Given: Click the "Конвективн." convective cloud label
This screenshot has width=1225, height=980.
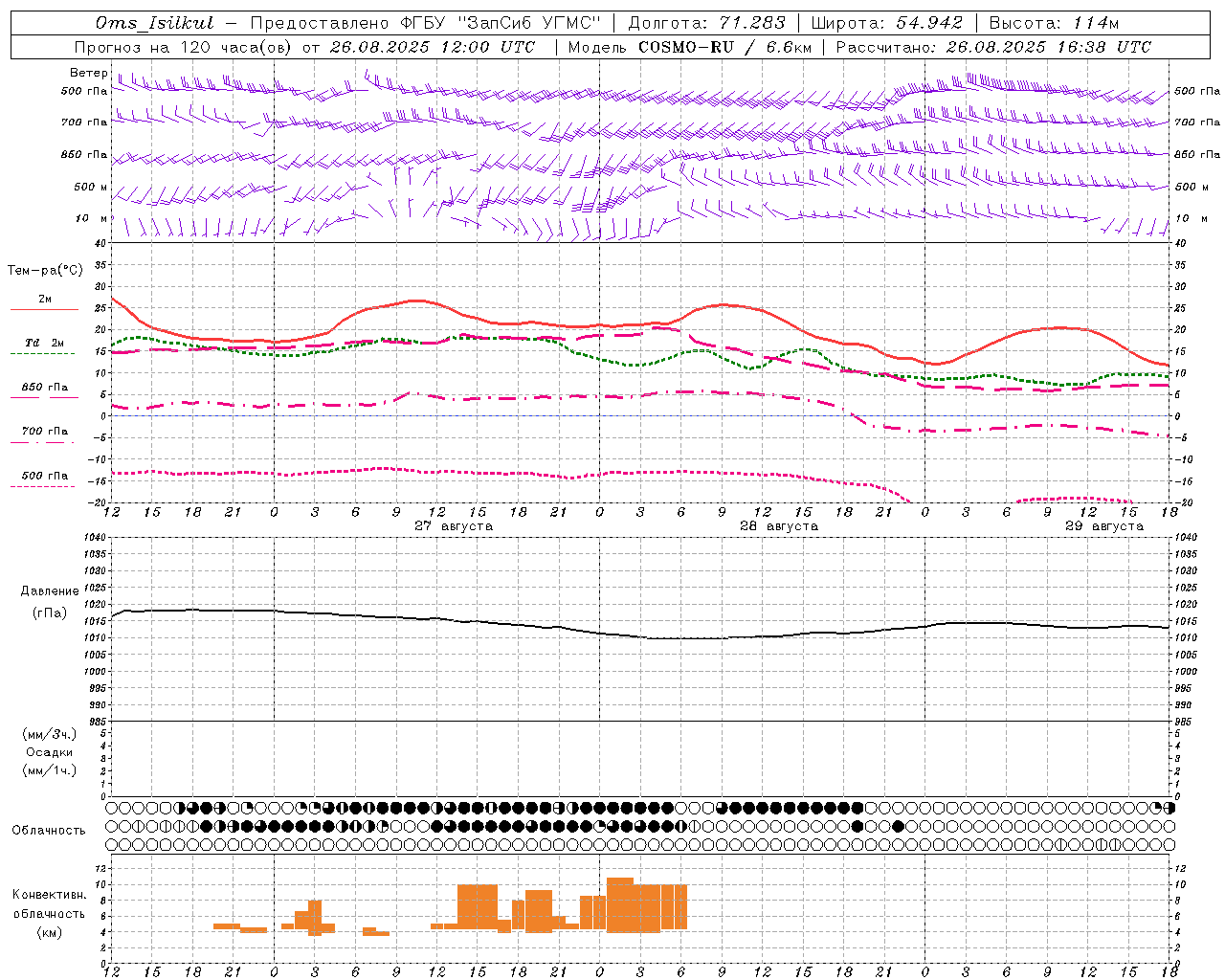Looking at the screenshot, I should point(49,895).
